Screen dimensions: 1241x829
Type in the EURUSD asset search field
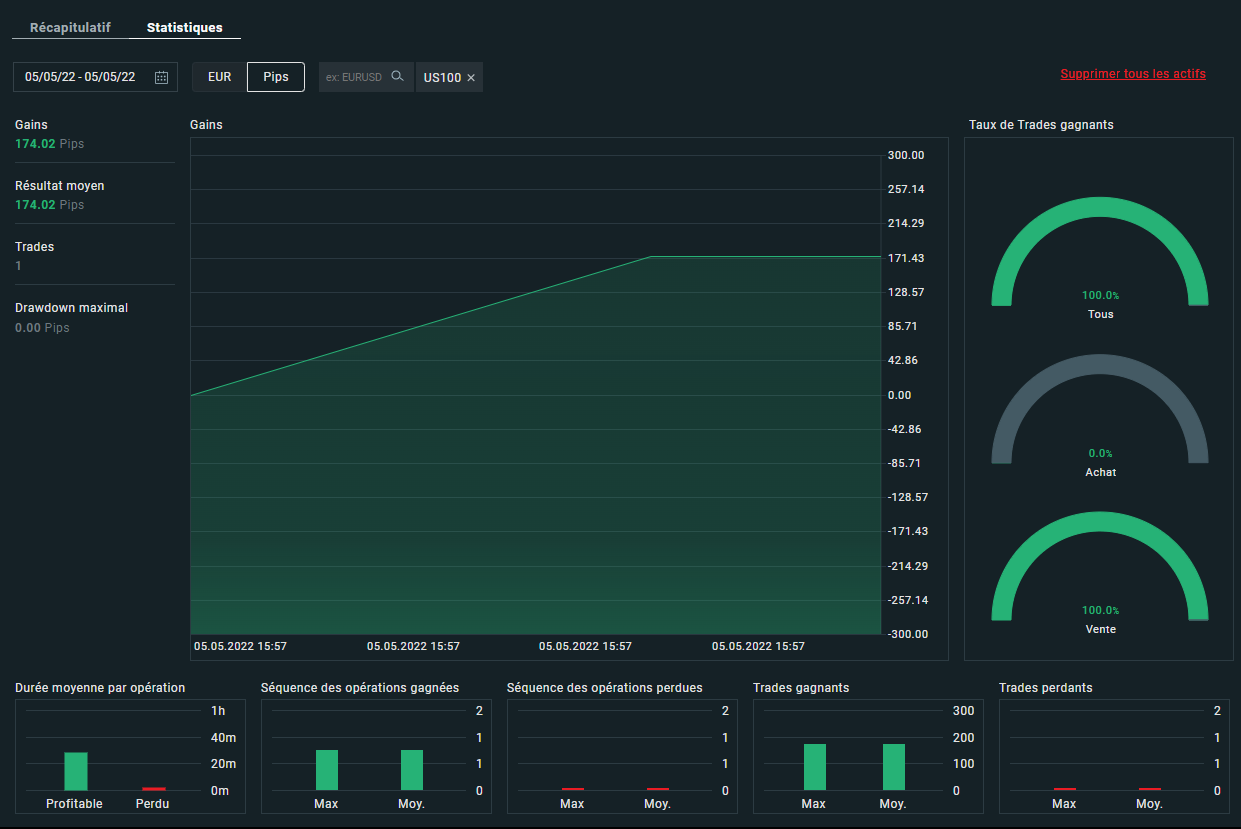pyautogui.click(x=355, y=77)
